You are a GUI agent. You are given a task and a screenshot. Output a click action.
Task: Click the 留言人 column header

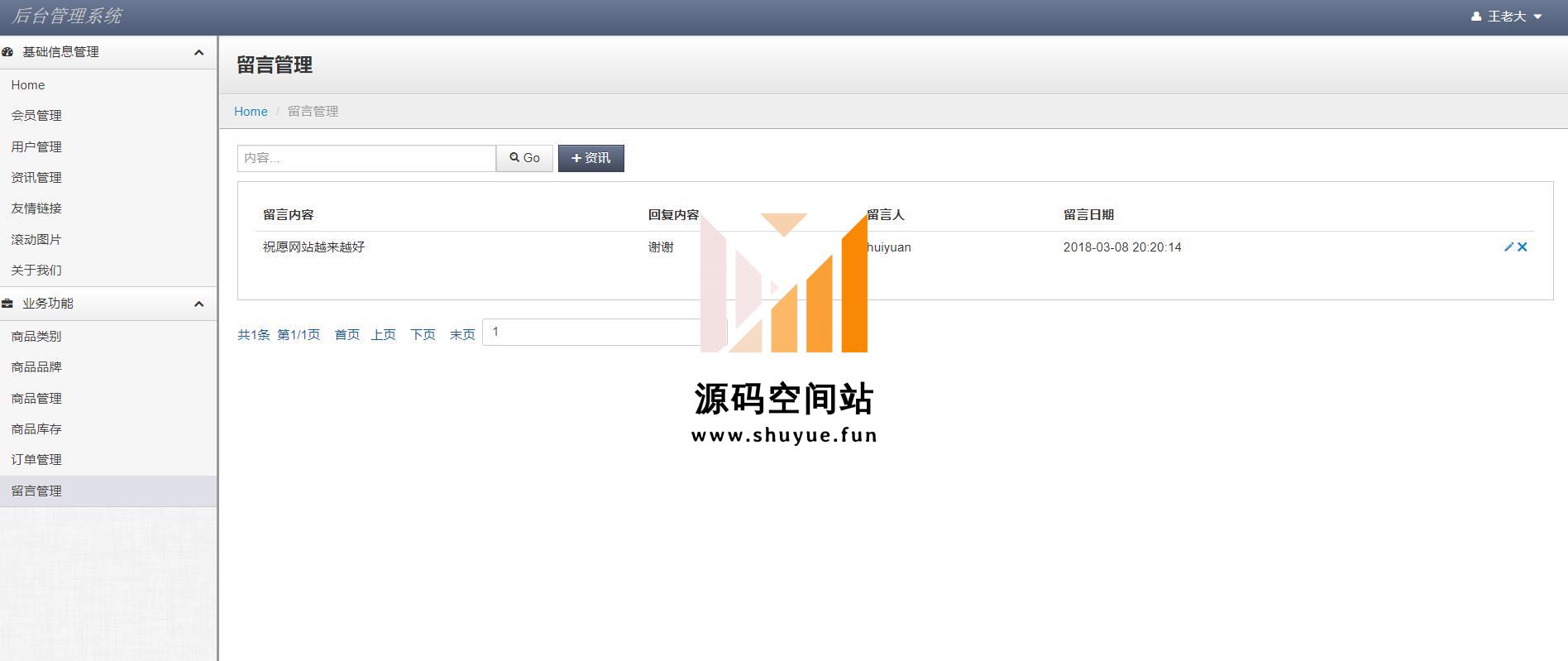click(886, 214)
